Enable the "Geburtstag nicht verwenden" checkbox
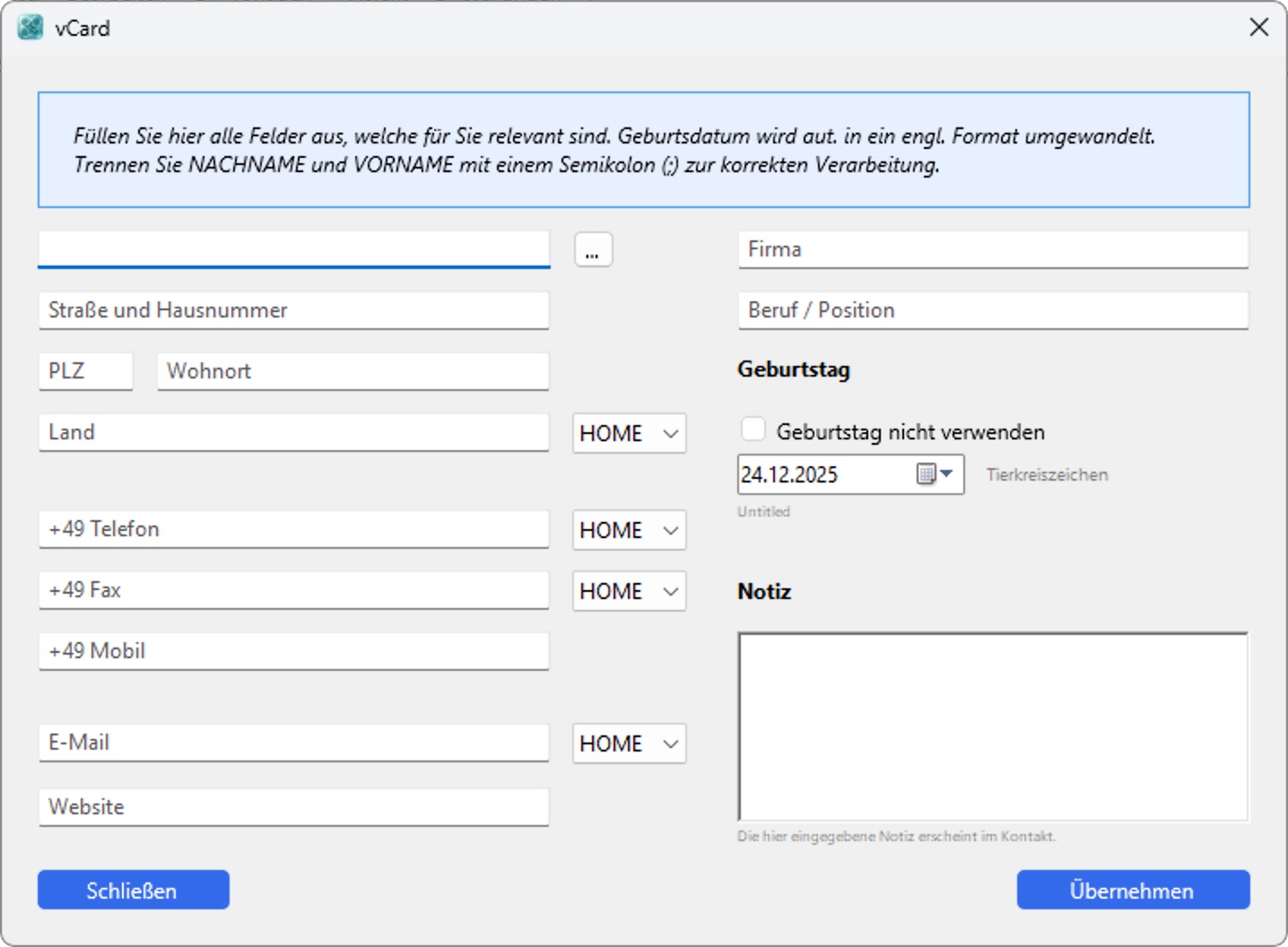The width and height of the screenshot is (1288, 947). click(x=753, y=430)
